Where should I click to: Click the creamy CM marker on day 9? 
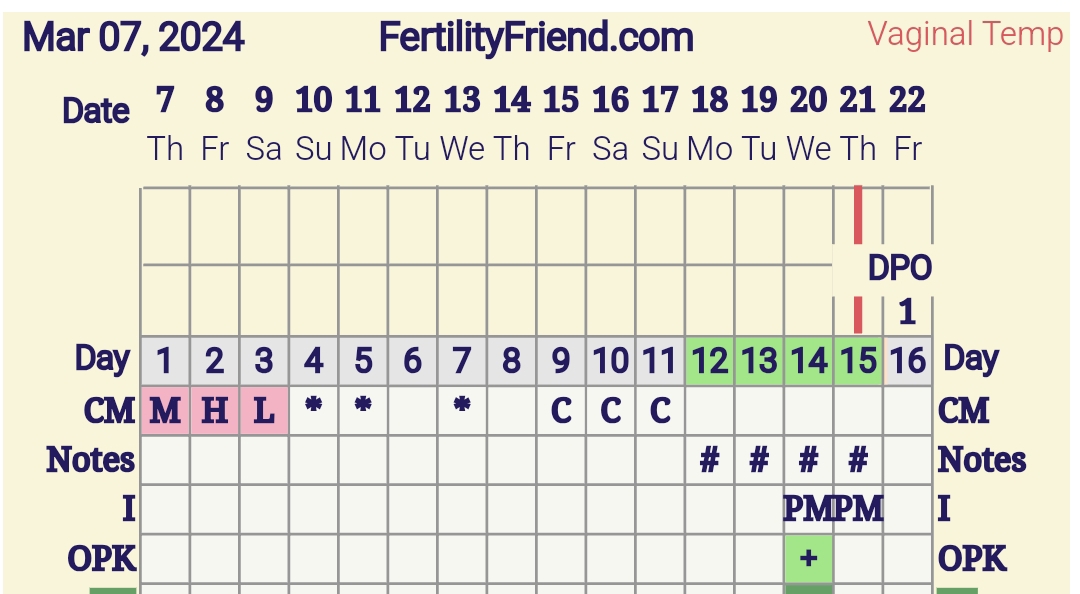561,411
